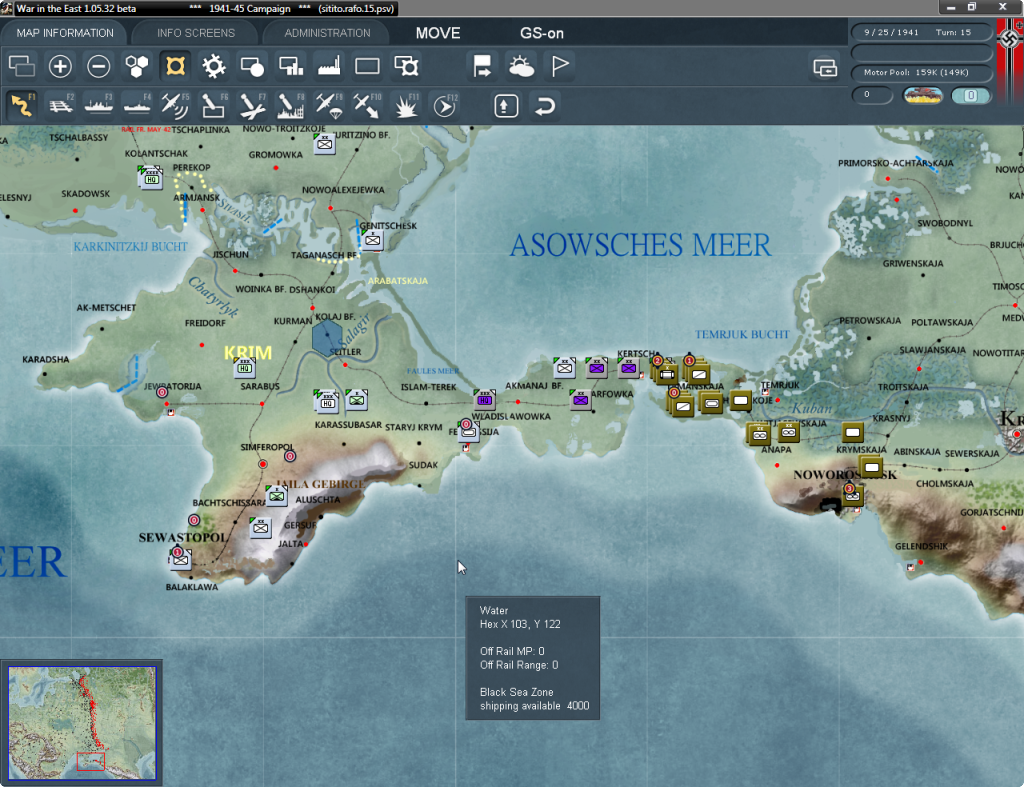
Task: Select the F5 air recon icon
Action: (175, 106)
